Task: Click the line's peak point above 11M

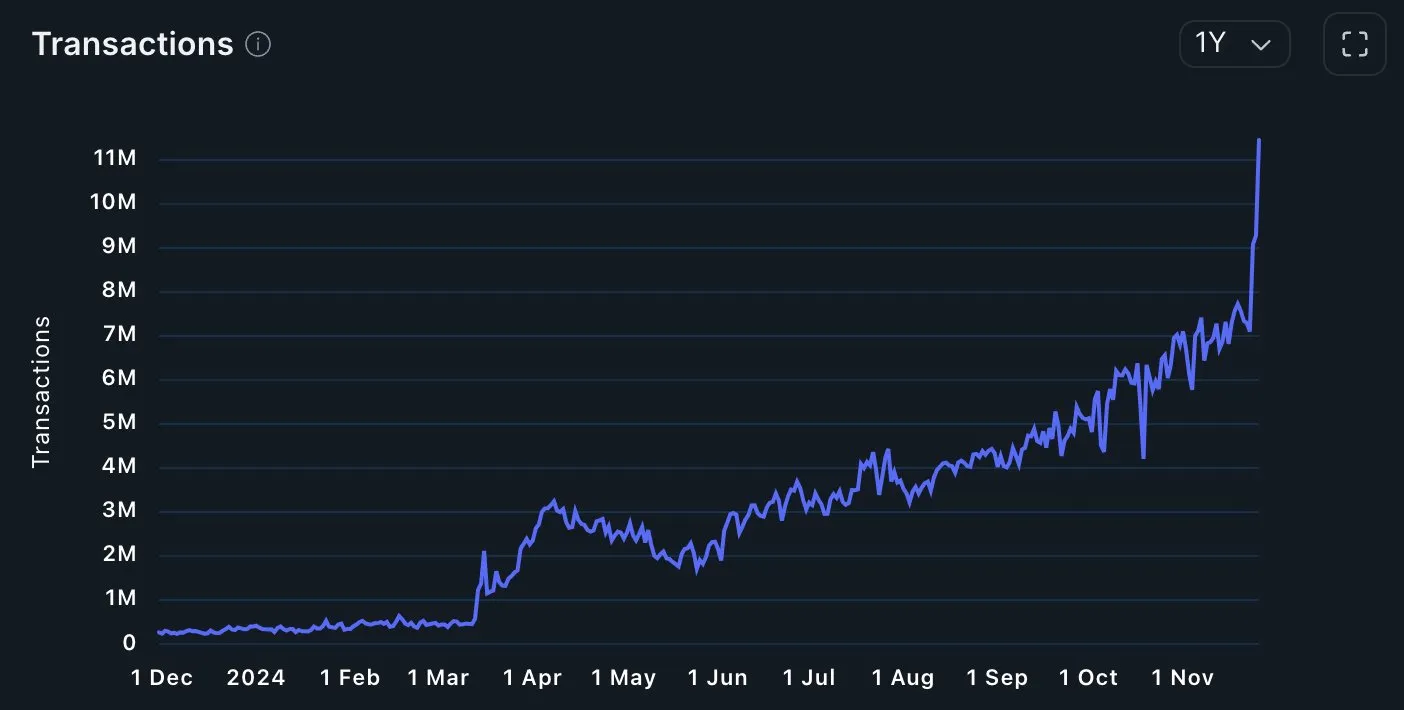Action: pyautogui.click(x=1258, y=140)
